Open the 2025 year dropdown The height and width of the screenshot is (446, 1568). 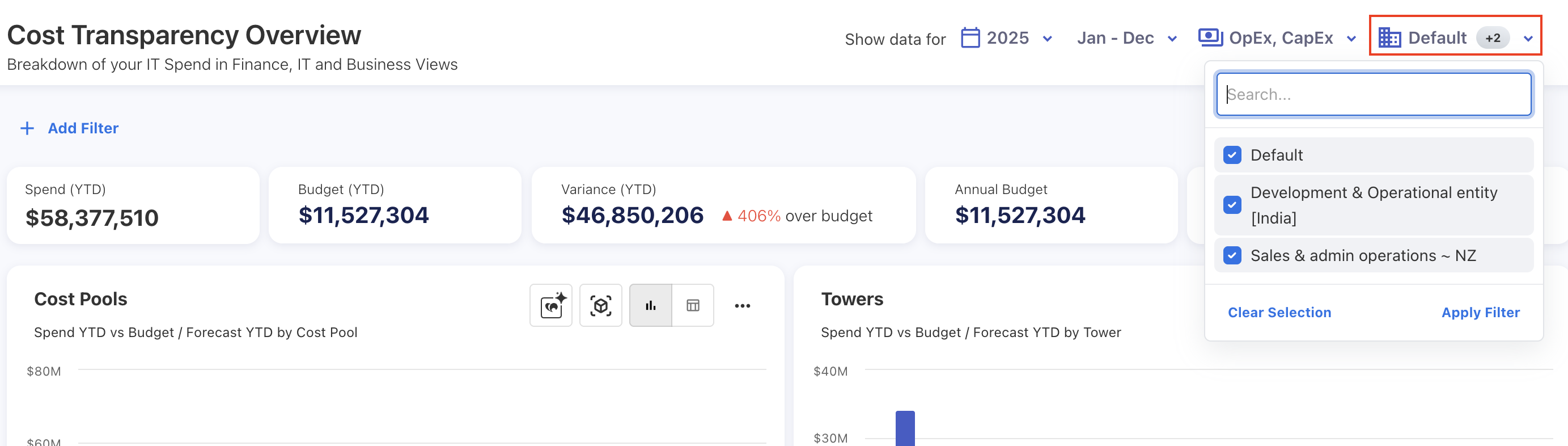pyautogui.click(x=1047, y=39)
